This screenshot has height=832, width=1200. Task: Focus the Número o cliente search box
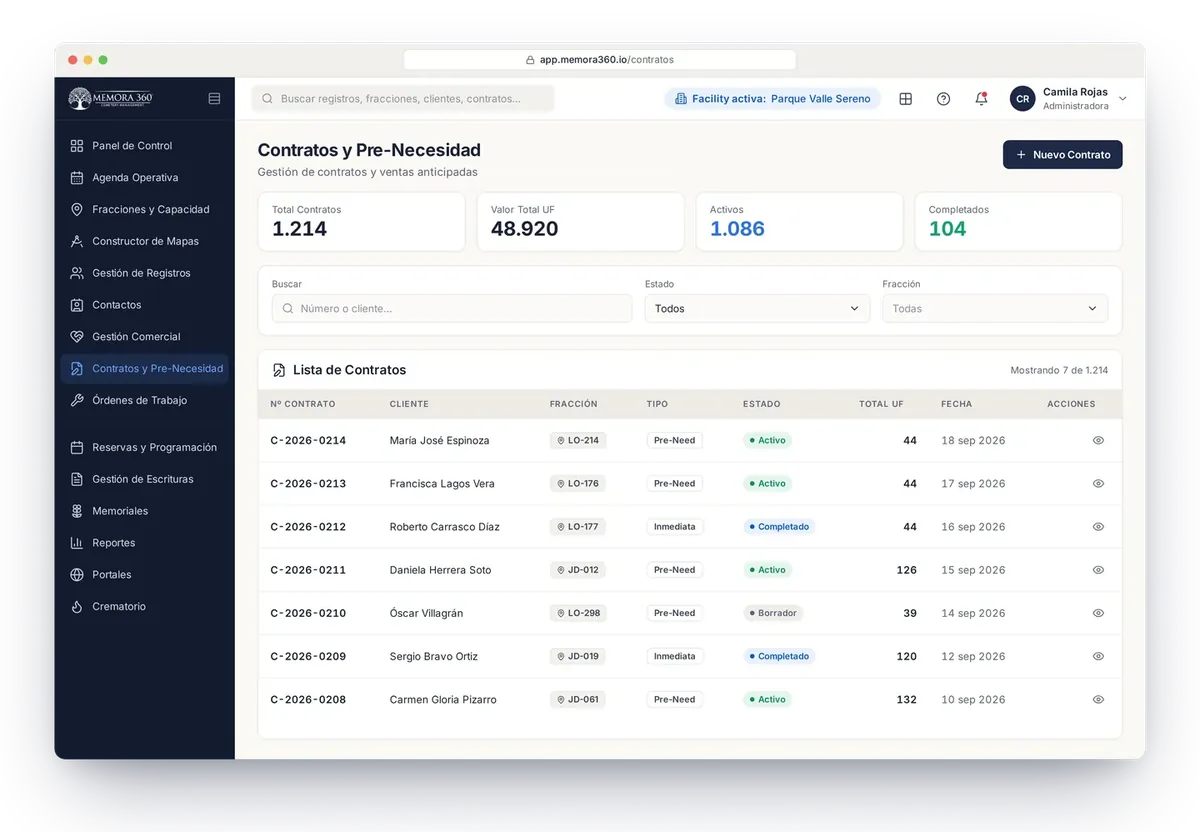click(x=452, y=309)
